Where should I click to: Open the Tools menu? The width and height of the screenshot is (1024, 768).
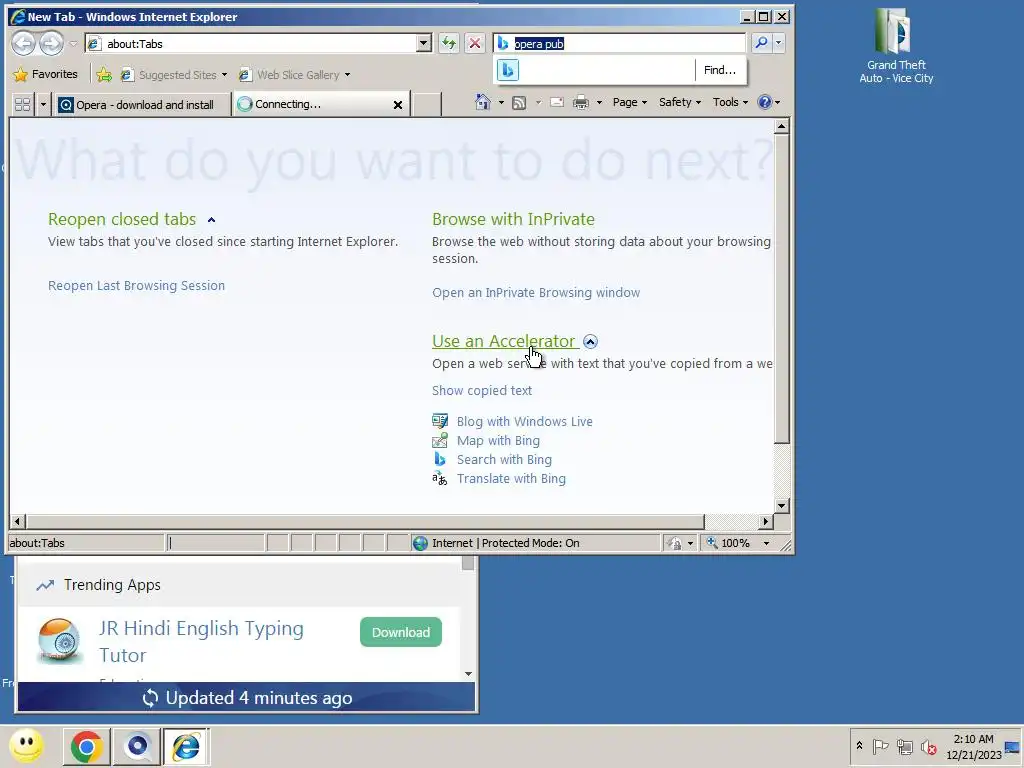point(729,102)
